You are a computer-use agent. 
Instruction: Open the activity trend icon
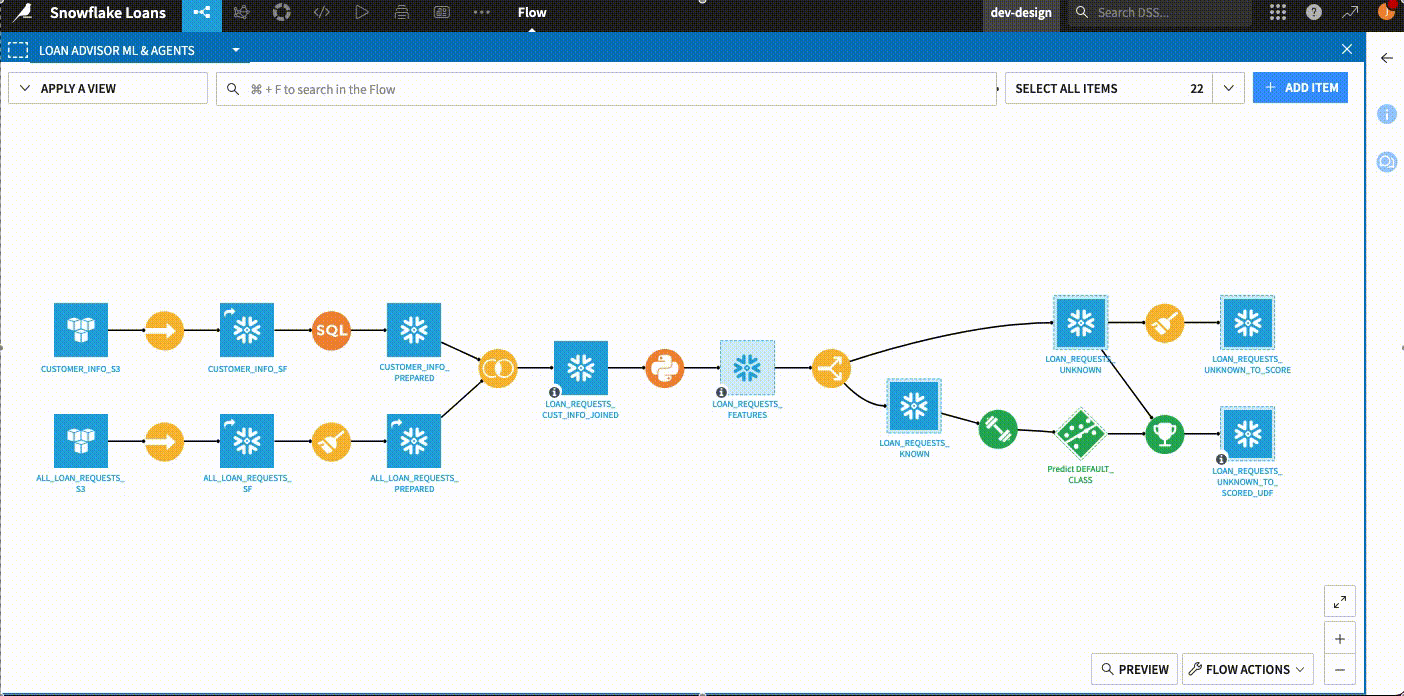point(1350,13)
